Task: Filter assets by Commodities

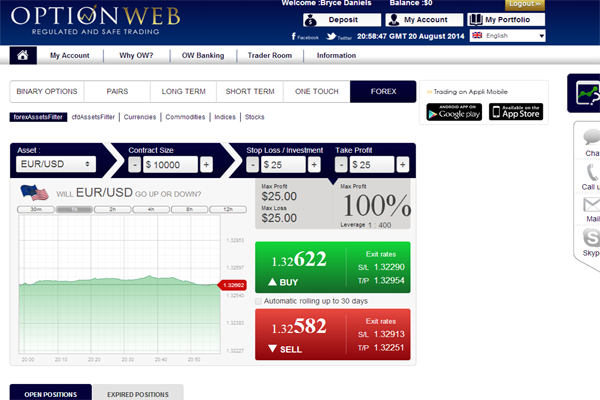Action: coord(185,117)
